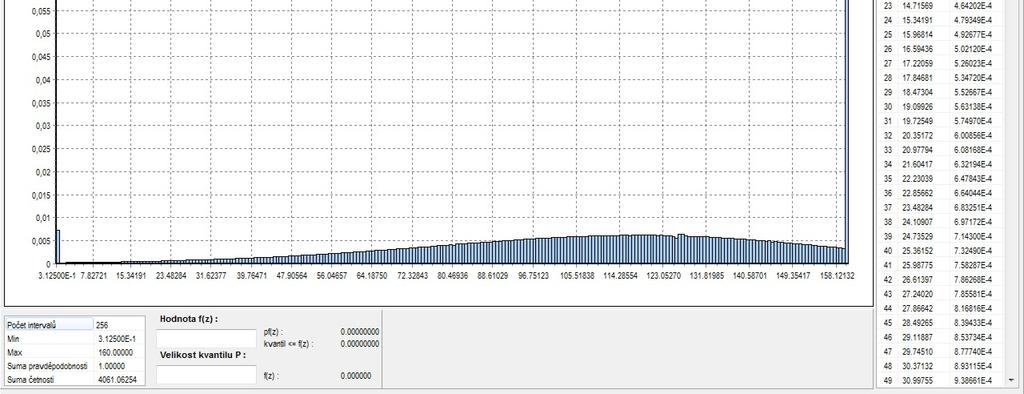Image resolution: width=1024 pixels, height=394 pixels.
Task: Select table row 23 with value 14.71569
Action: (x=940, y=6)
